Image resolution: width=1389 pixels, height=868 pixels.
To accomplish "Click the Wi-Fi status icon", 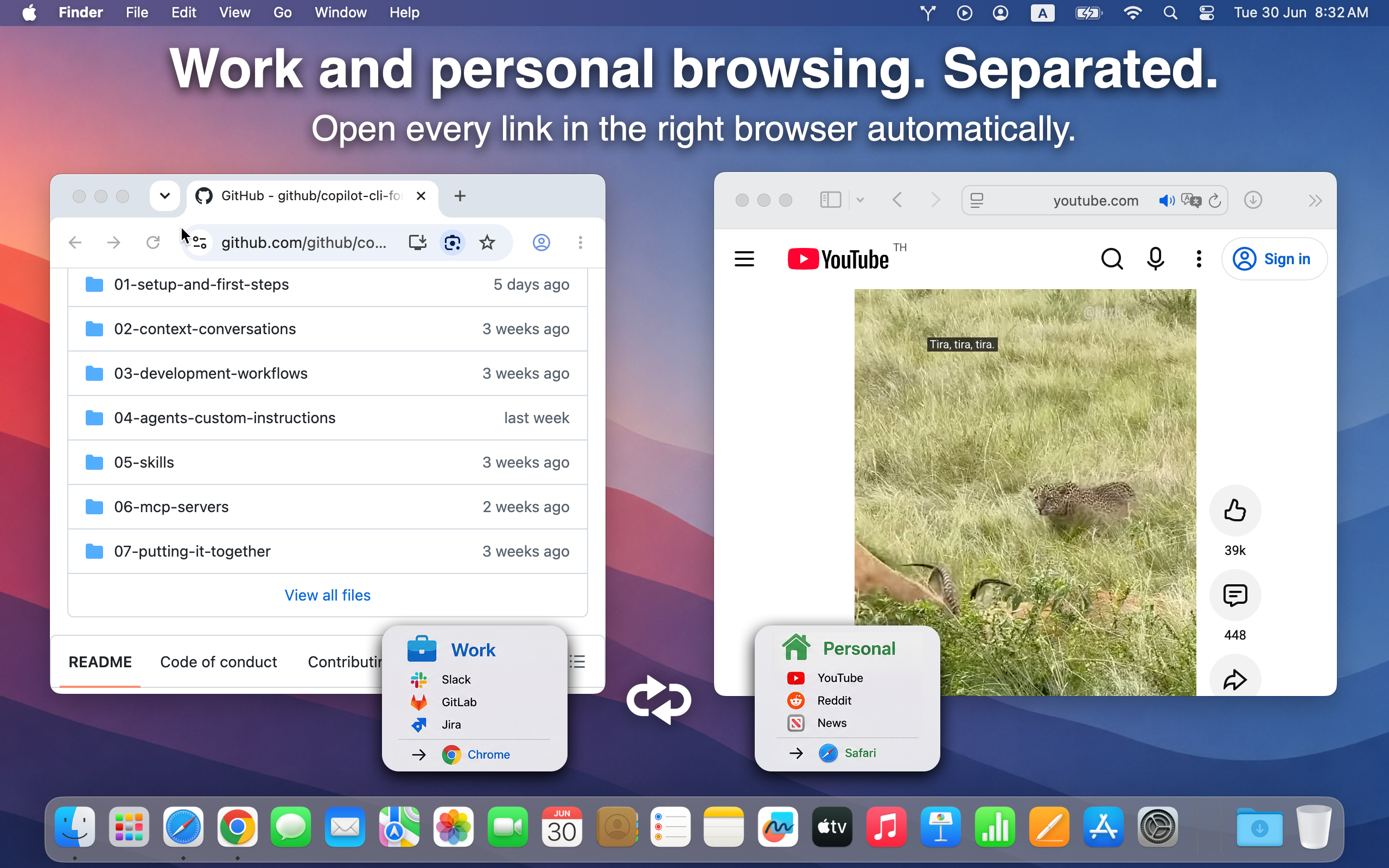I will (1132, 12).
